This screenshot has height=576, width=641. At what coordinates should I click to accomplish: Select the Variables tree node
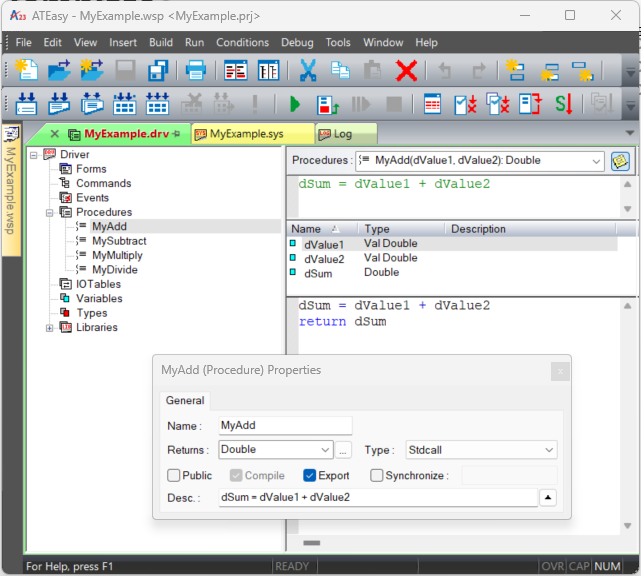tap(99, 299)
